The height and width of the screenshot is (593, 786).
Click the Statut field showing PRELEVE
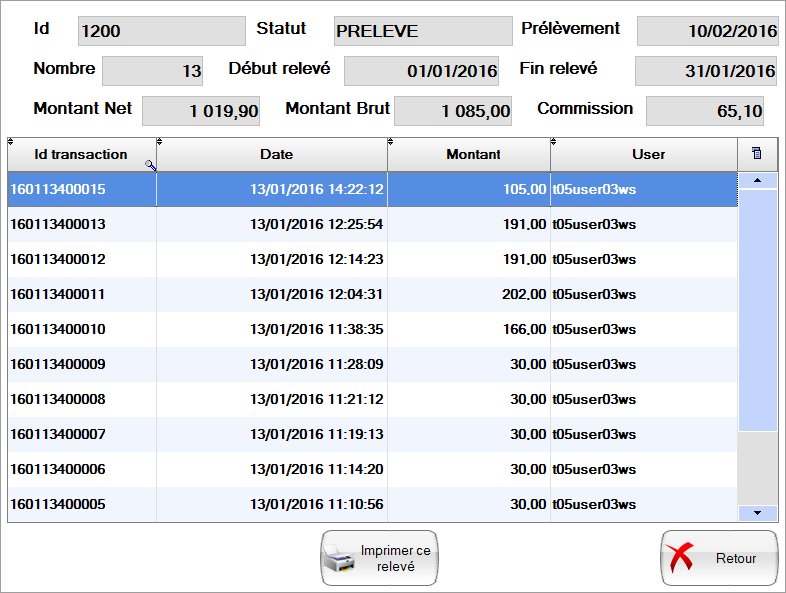421,31
